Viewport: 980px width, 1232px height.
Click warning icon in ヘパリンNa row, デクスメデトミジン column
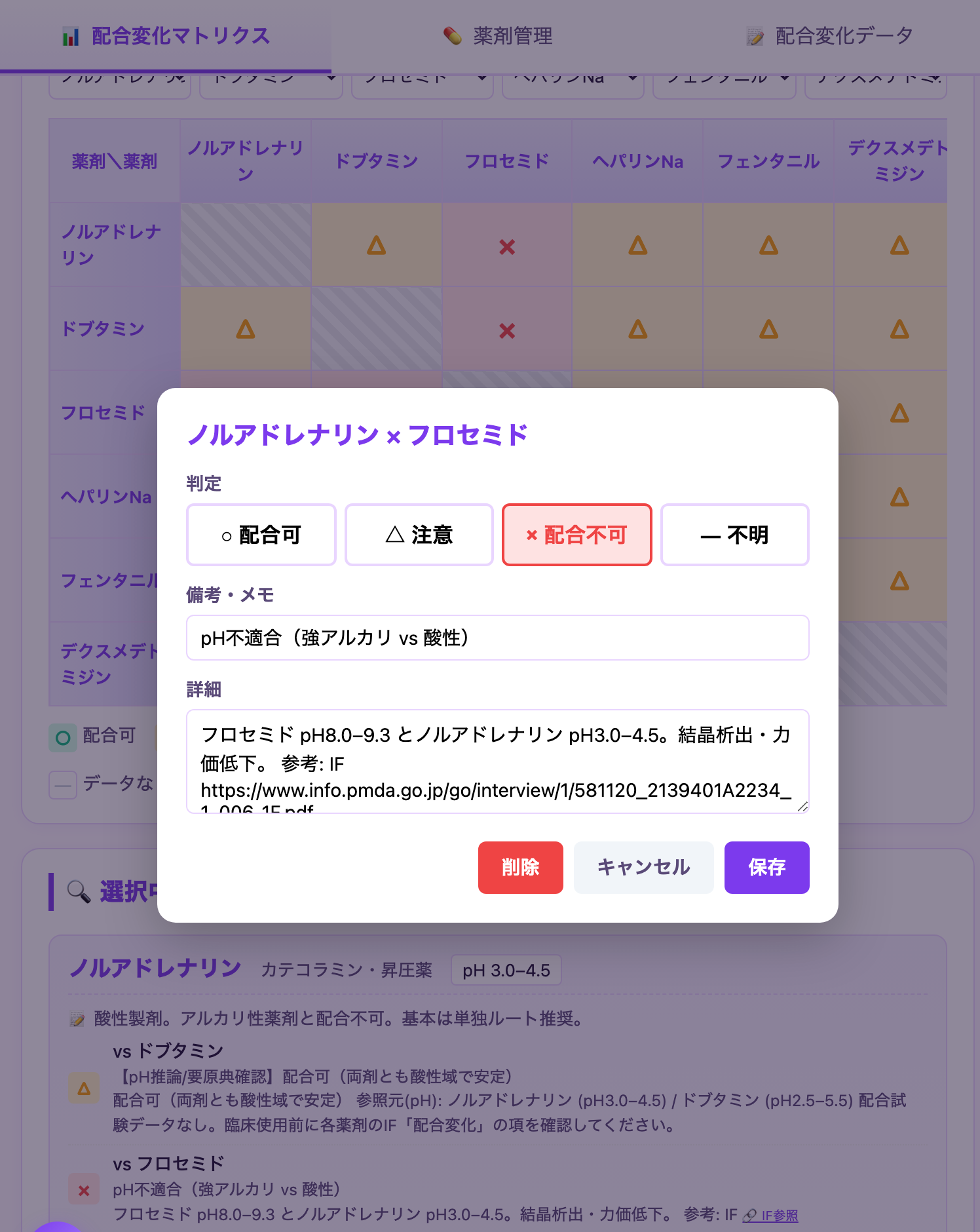point(899,497)
